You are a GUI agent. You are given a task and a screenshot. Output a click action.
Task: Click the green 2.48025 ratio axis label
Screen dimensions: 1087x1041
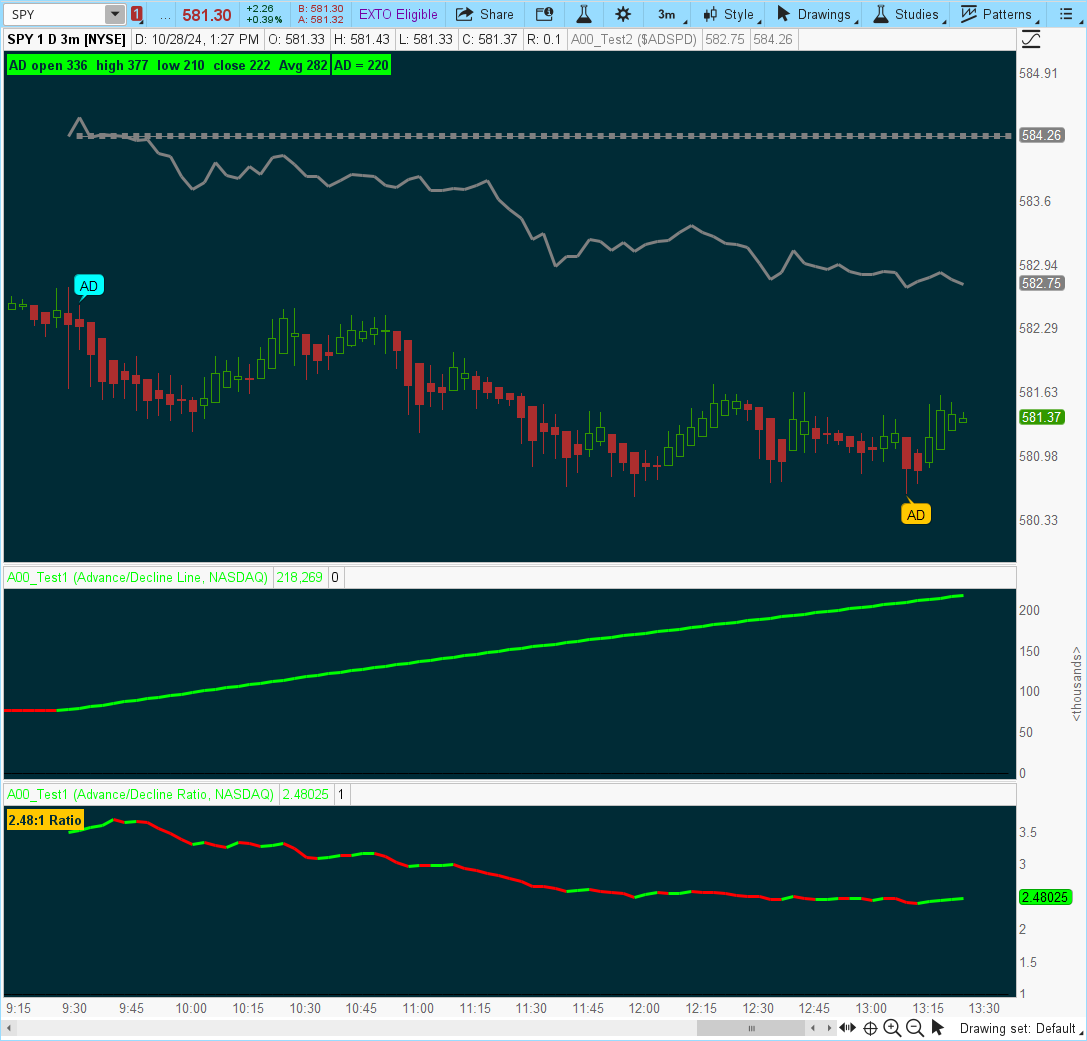coord(1045,897)
